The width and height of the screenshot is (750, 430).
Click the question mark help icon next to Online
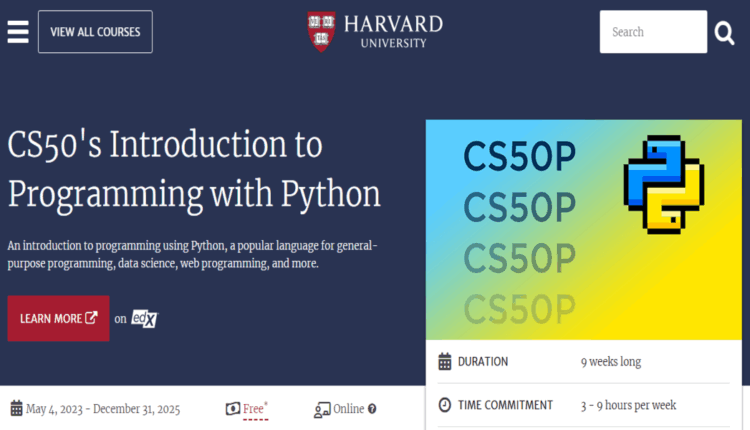[372, 409]
